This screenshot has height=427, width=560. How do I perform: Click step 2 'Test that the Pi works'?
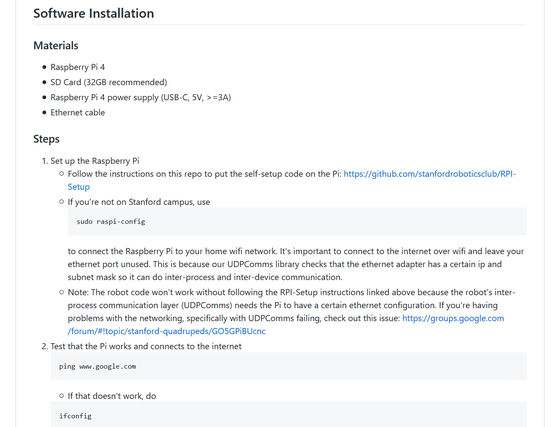pyautogui.click(x=146, y=346)
